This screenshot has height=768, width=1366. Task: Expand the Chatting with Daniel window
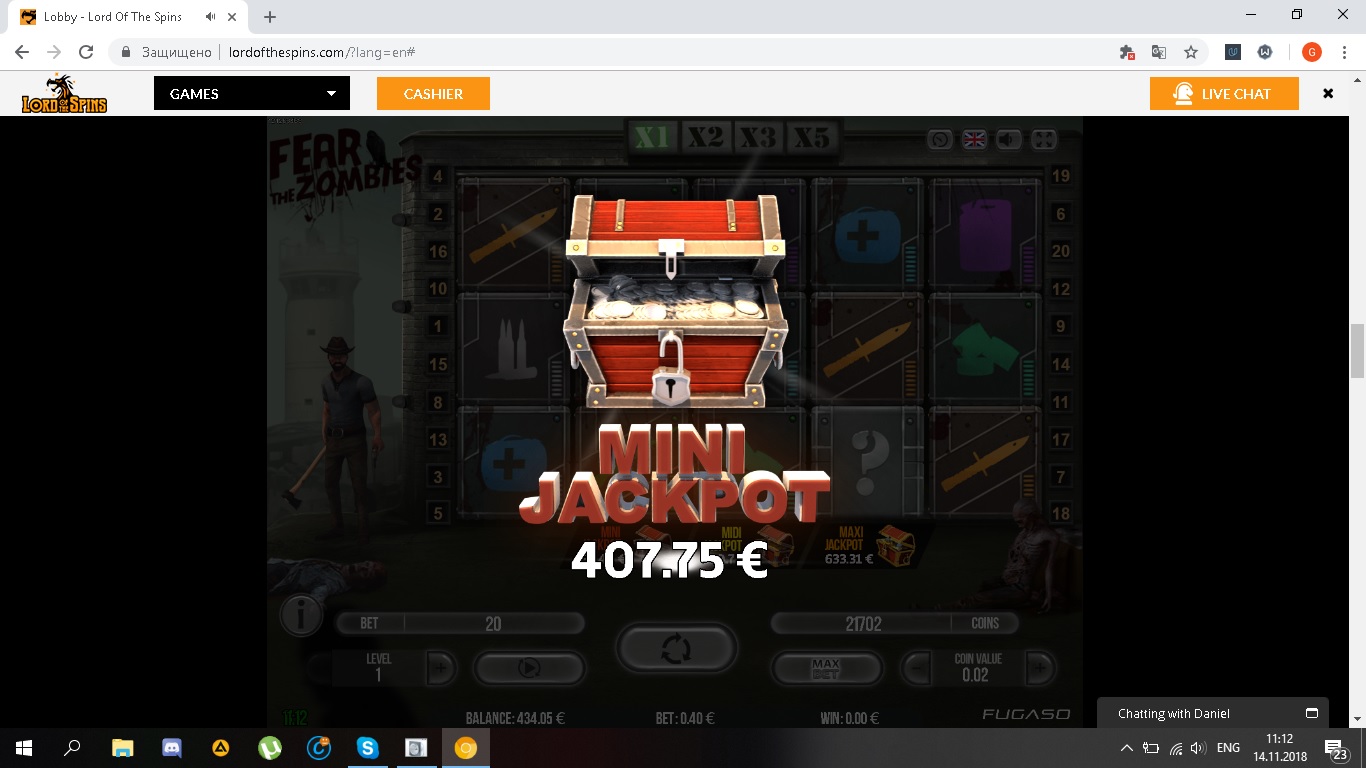[1311, 713]
